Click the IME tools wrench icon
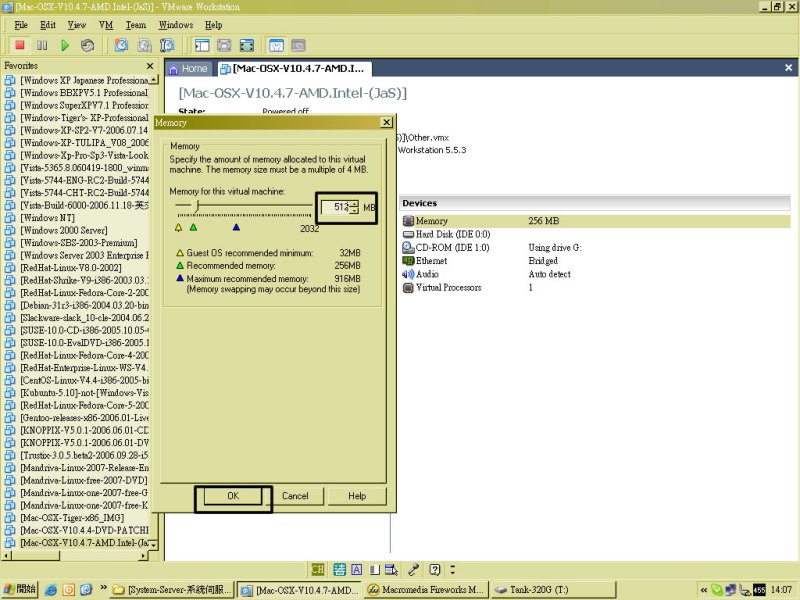The height and width of the screenshot is (600, 800). tap(413, 569)
